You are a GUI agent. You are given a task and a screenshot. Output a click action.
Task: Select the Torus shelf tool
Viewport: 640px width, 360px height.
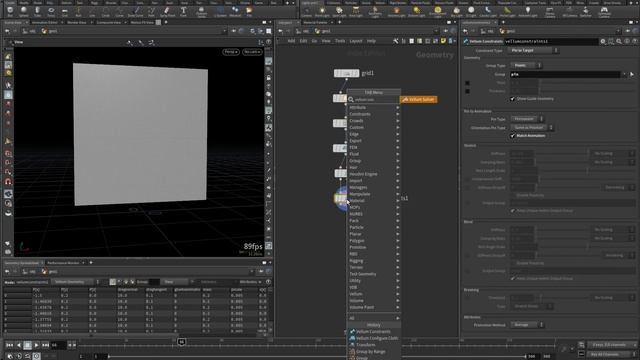pyautogui.click(x=51, y=11)
